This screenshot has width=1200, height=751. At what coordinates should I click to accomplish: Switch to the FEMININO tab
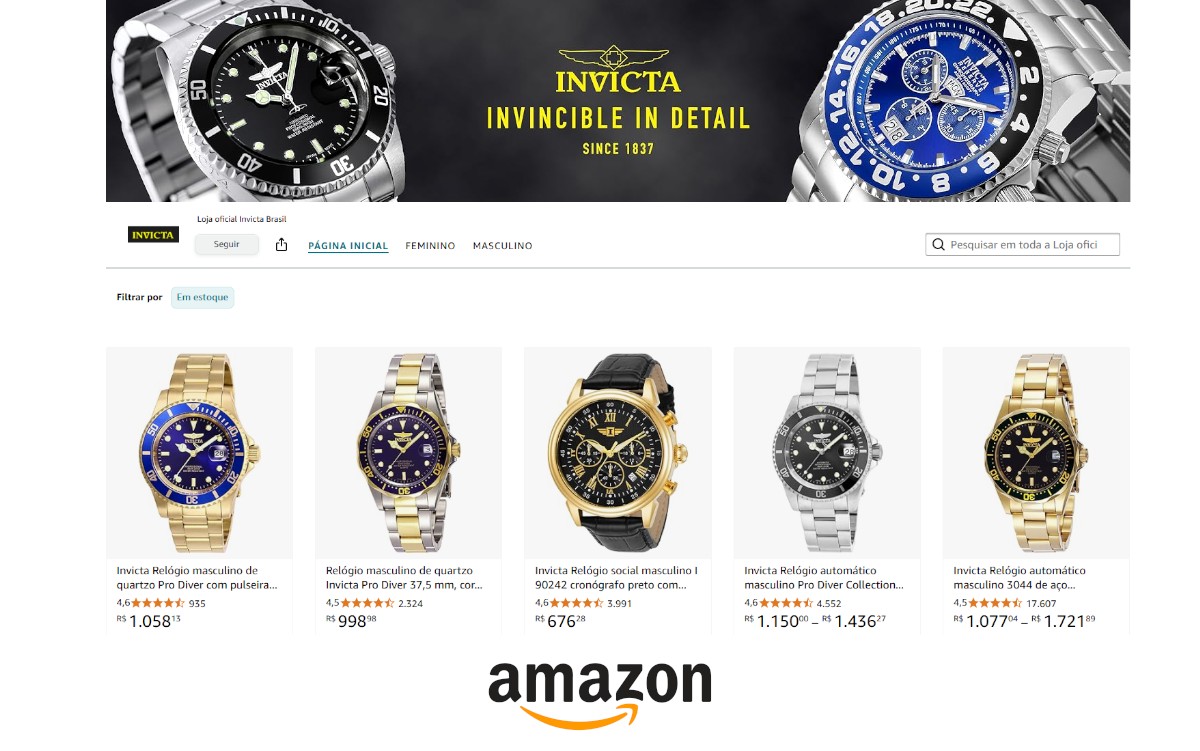click(x=430, y=246)
